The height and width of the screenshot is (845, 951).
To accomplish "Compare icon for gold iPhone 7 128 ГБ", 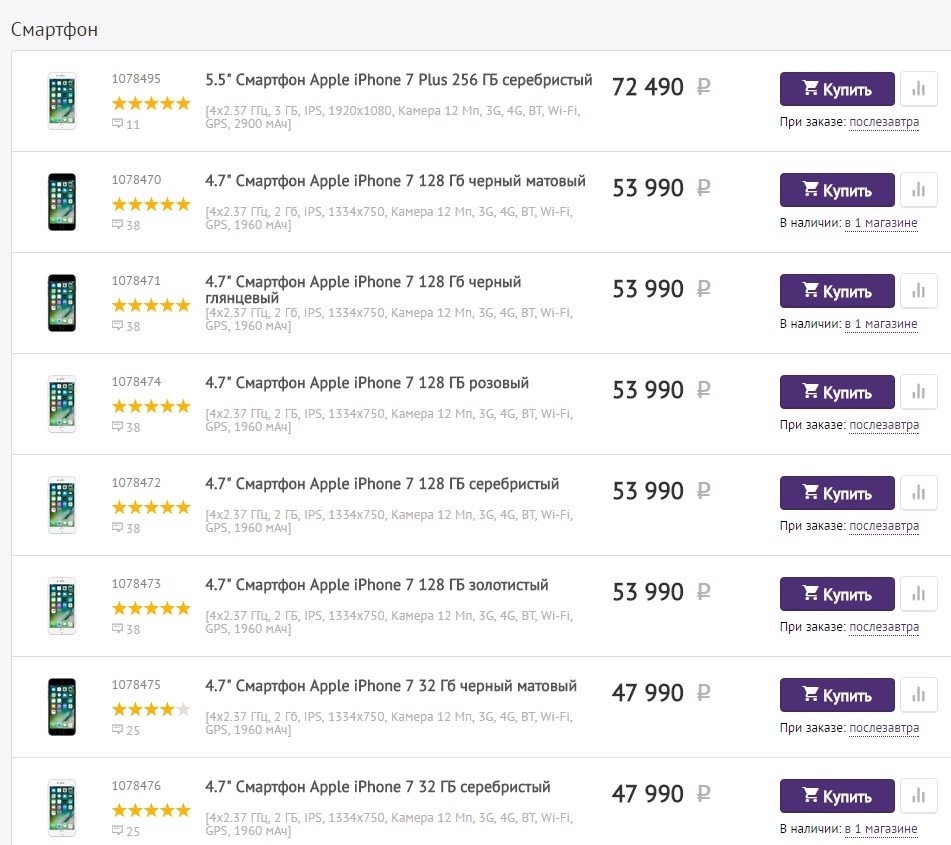I will point(918,594).
